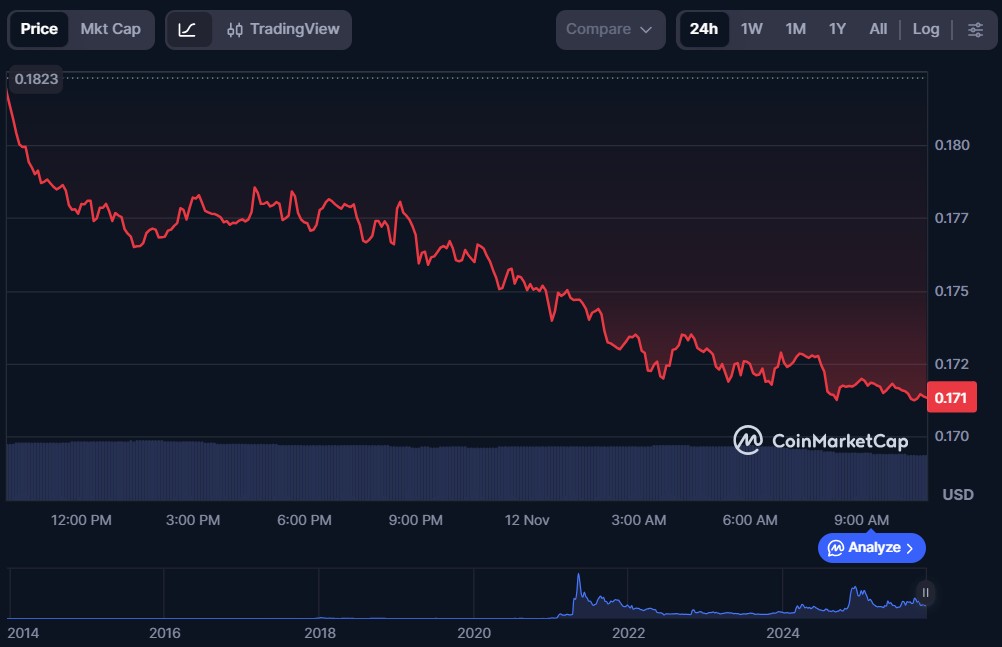
Task: Click the CoinMarketCap logo watermark
Action: pos(820,440)
